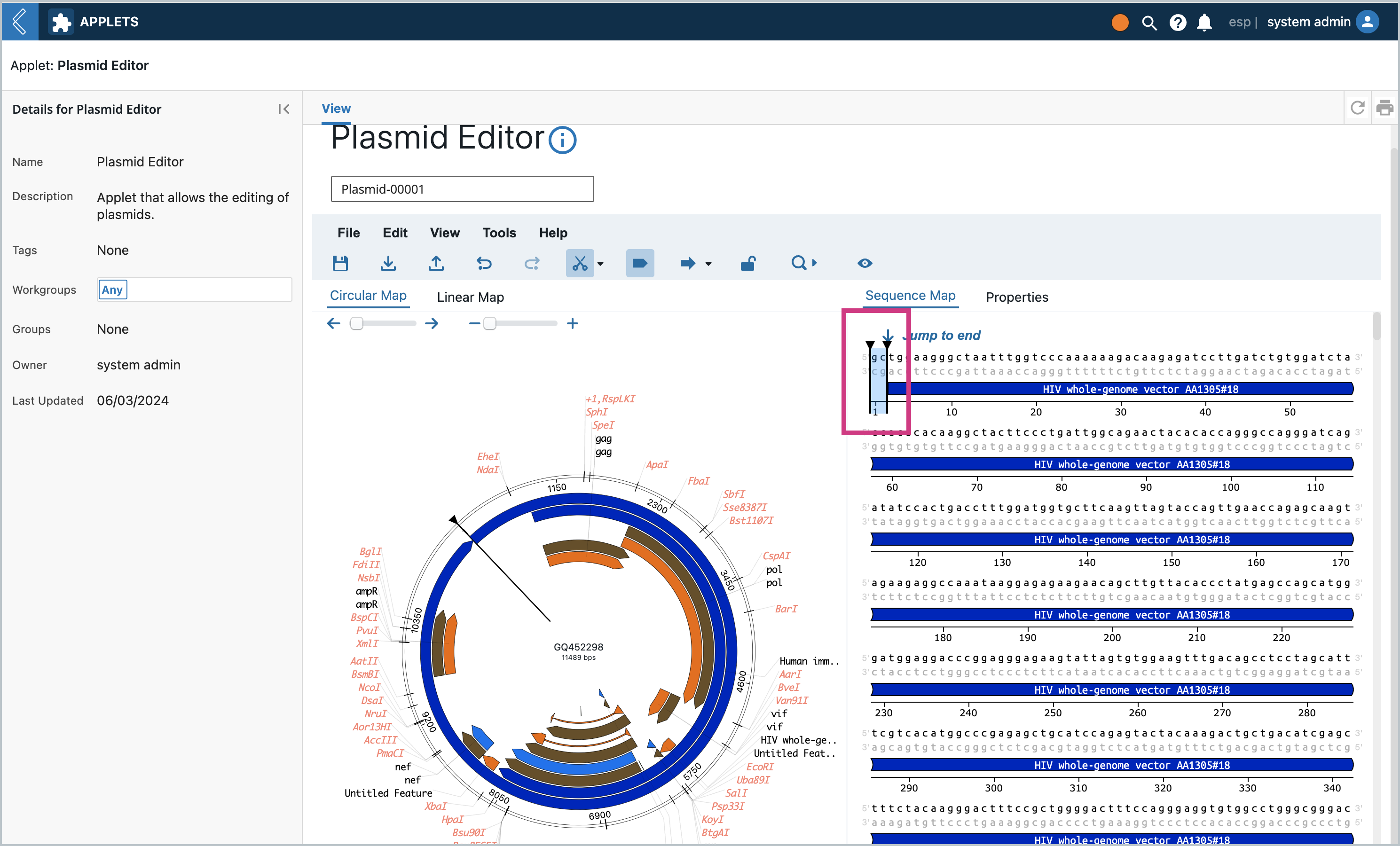Click the upload sequence icon
The height and width of the screenshot is (846, 1400).
[436, 263]
